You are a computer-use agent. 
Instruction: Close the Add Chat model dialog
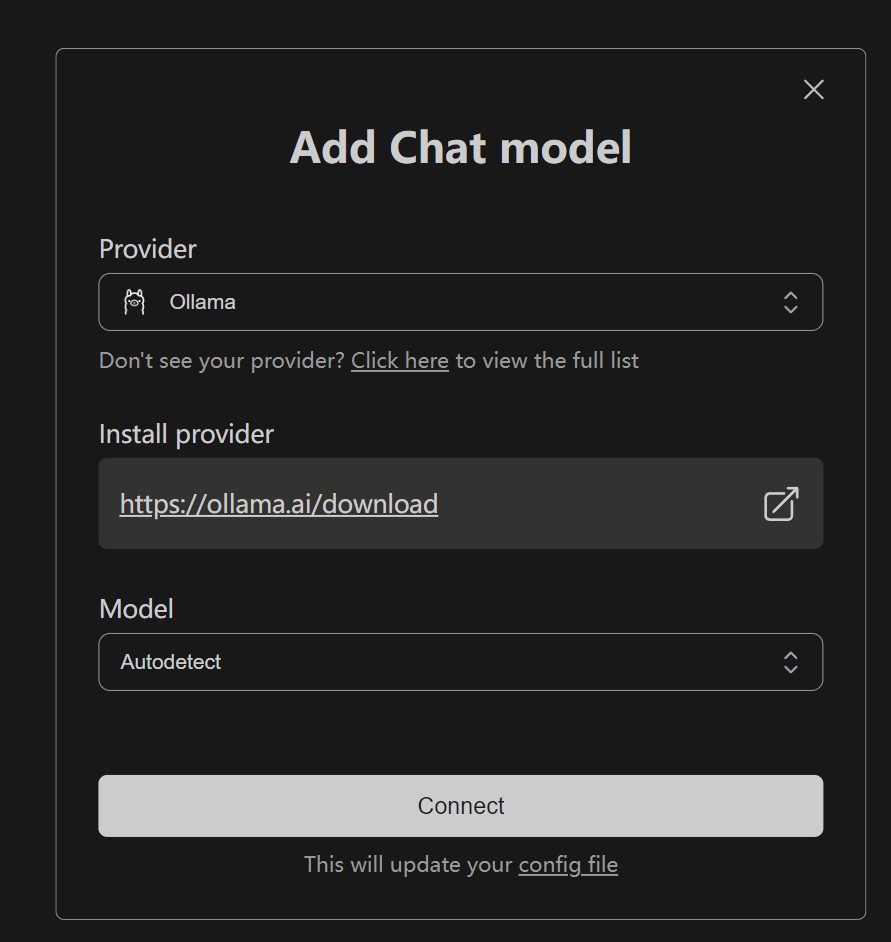[813, 90]
